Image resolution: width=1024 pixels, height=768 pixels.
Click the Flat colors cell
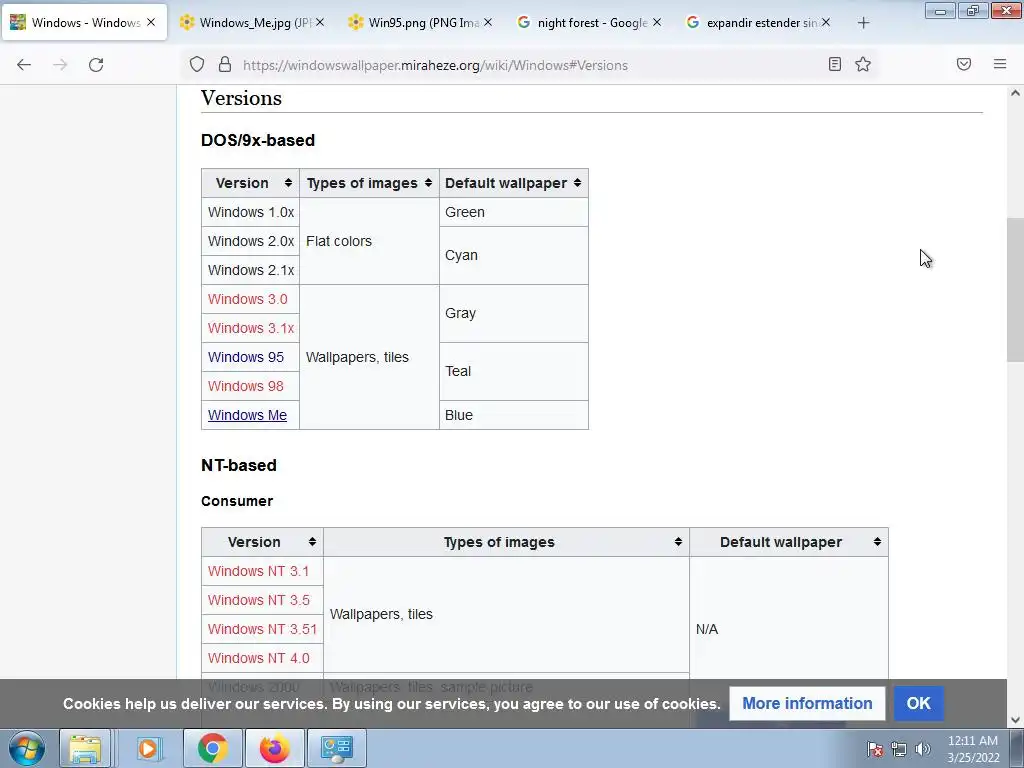[x=369, y=241]
